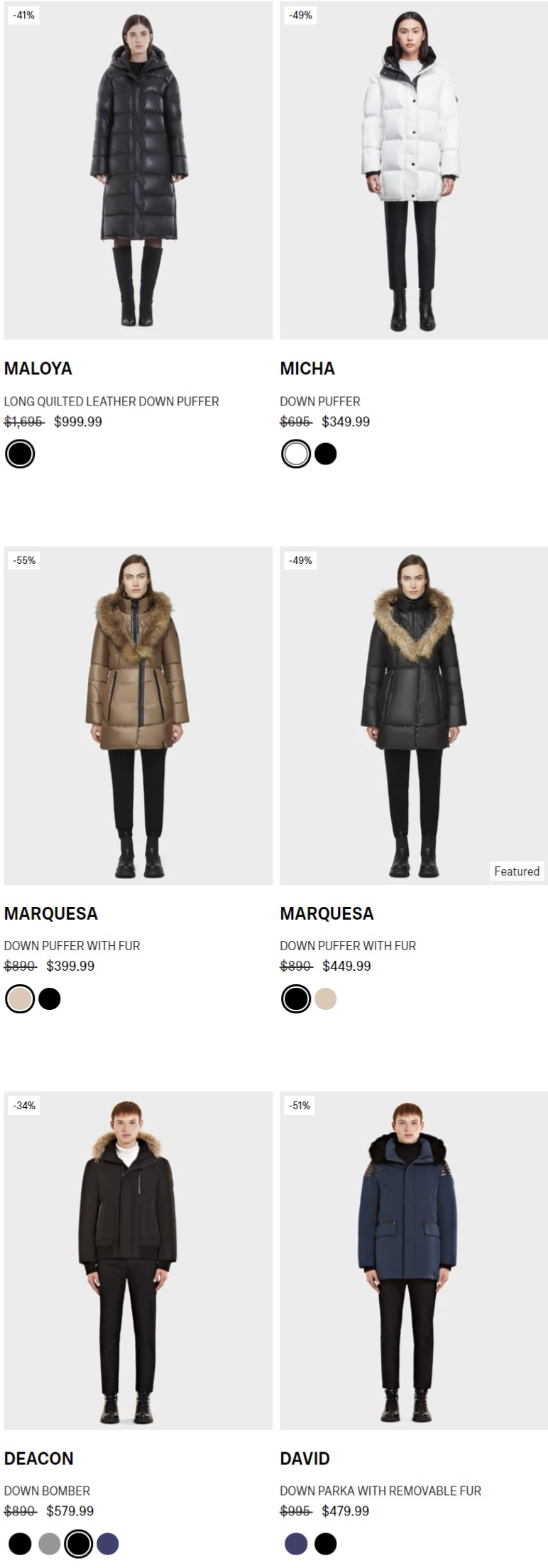
Task: Open Deacon down bomber product photo
Action: 138,1261
